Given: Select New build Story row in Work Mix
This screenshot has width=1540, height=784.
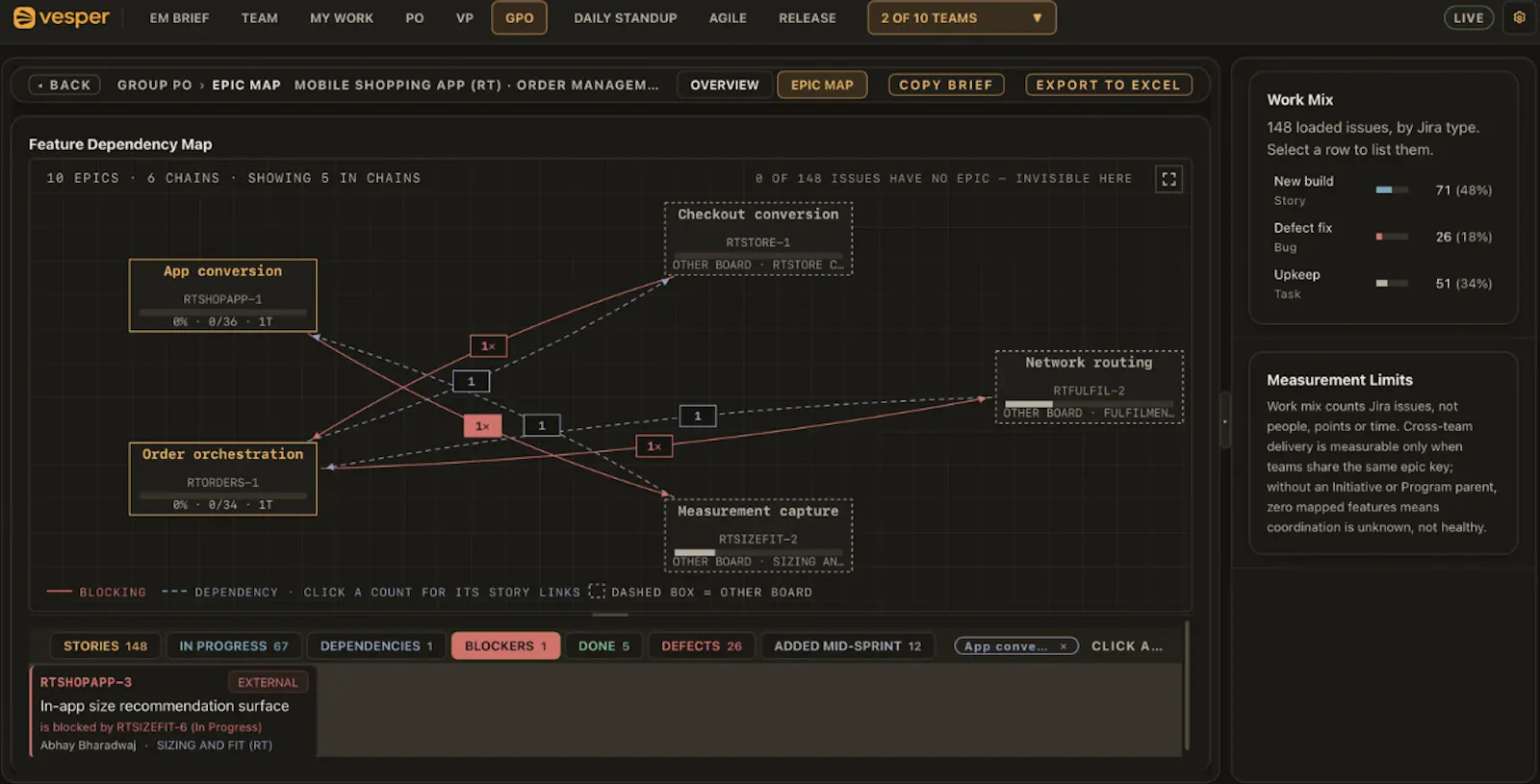Looking at the screenshot, I should (1383, 190).
